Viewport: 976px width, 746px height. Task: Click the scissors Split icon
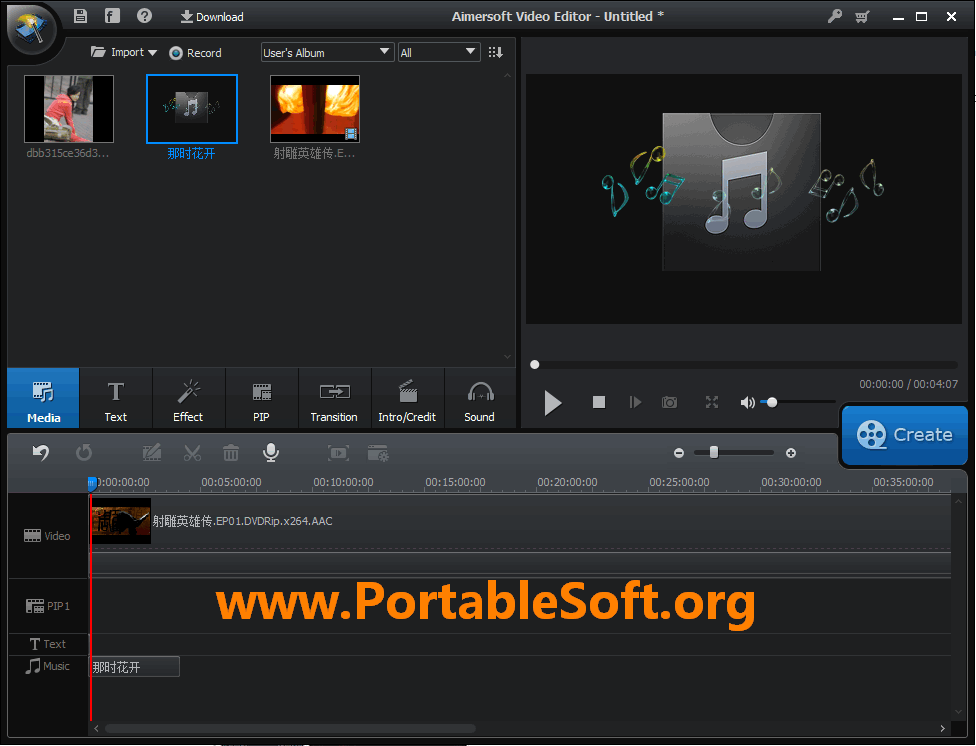point(192,453)
